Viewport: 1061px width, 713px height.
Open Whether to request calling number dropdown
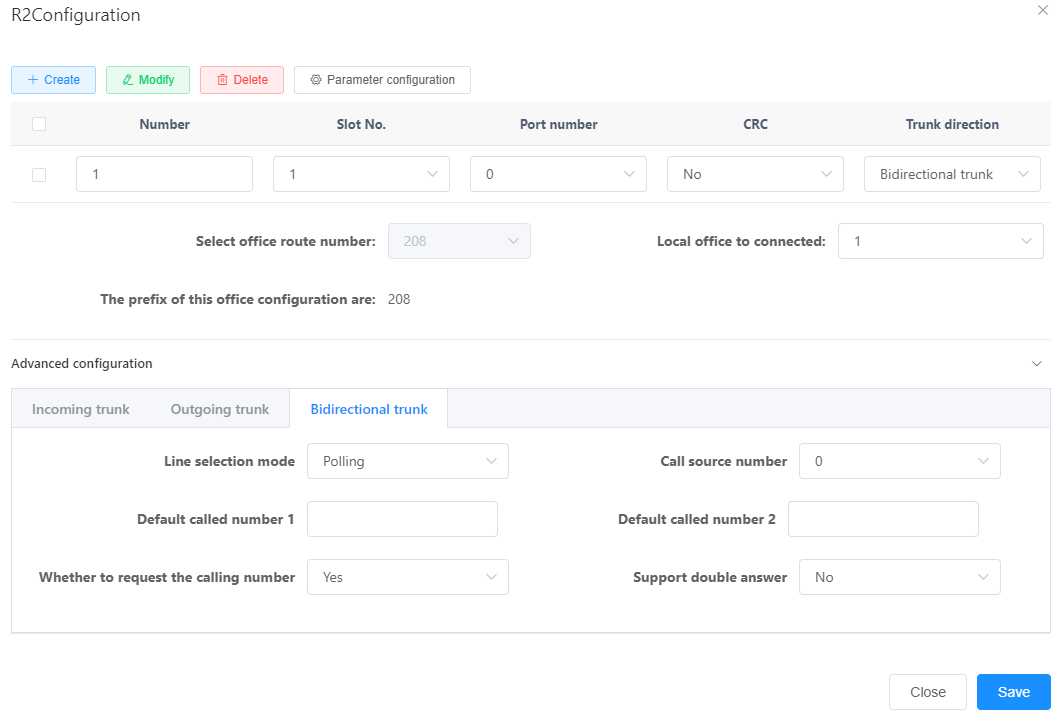coord(408,577)
